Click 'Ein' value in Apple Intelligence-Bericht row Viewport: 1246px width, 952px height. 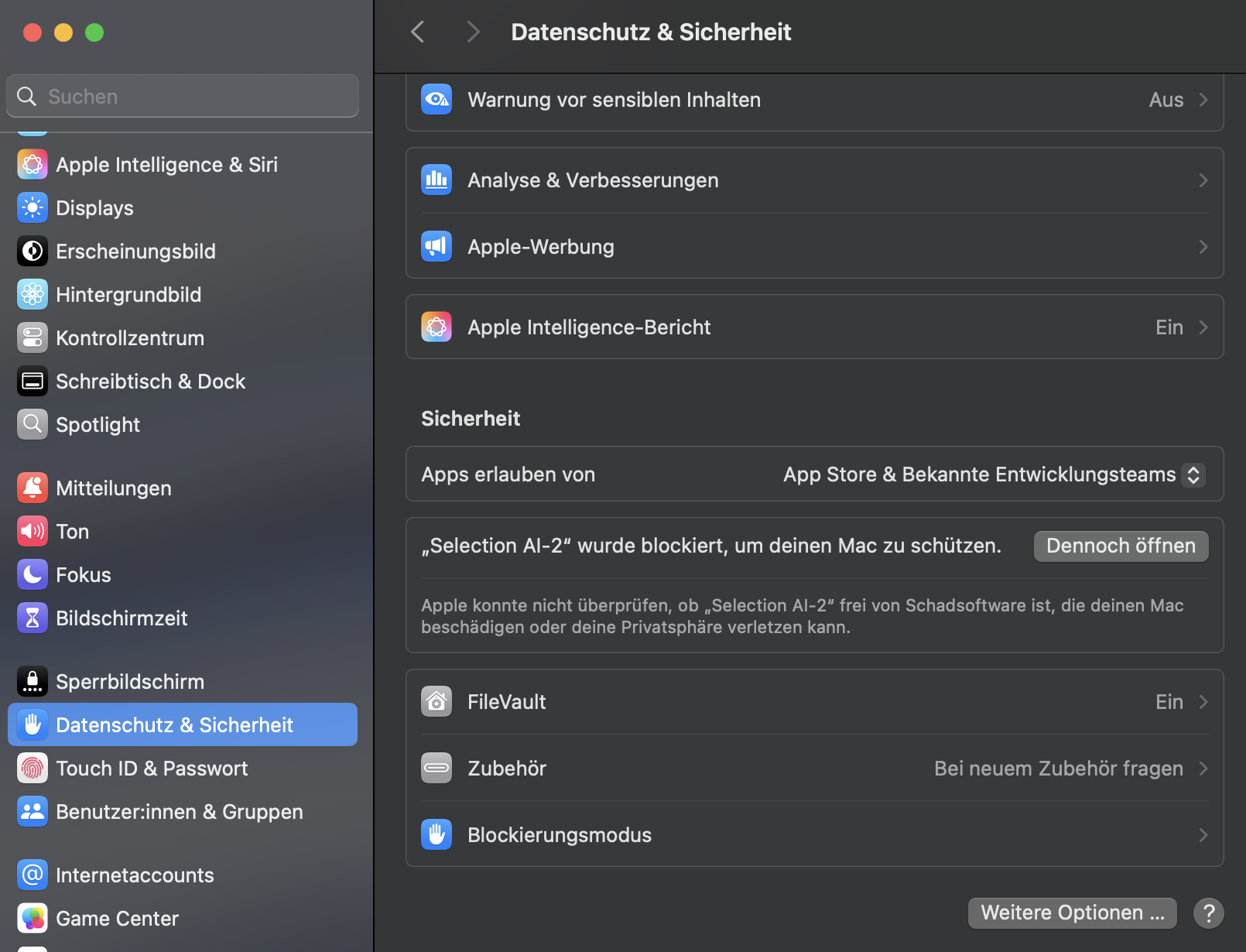[1169, 327]
